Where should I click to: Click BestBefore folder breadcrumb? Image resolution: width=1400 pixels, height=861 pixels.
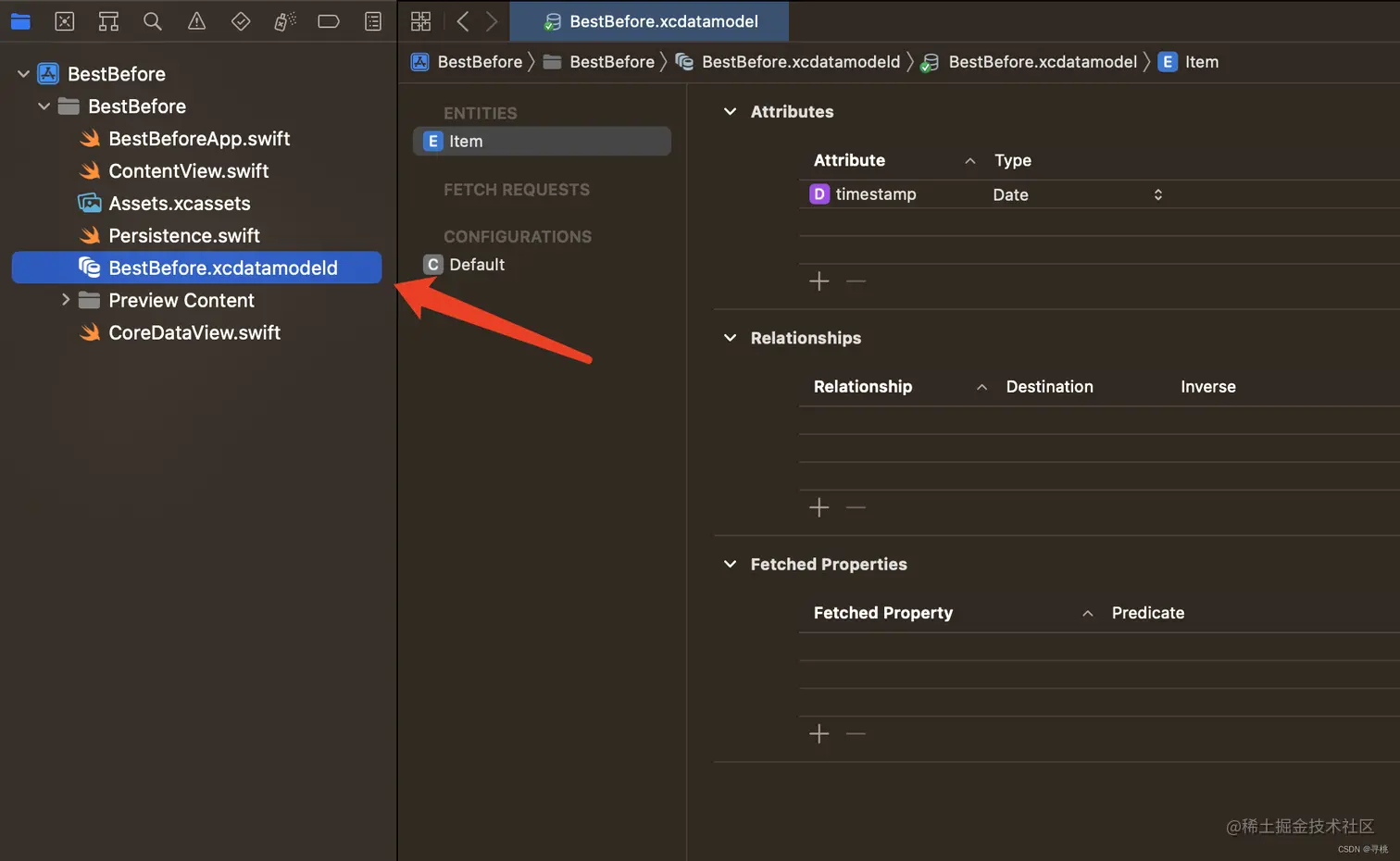[x=599, y=62]
